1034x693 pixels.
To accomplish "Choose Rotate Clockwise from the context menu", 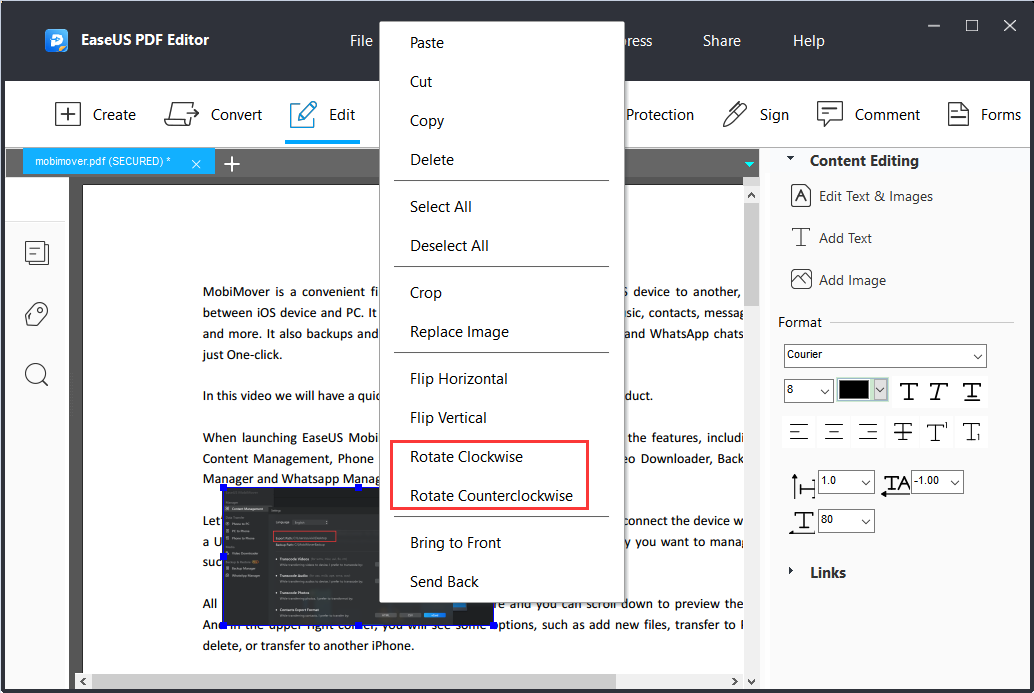I will 467,456.
